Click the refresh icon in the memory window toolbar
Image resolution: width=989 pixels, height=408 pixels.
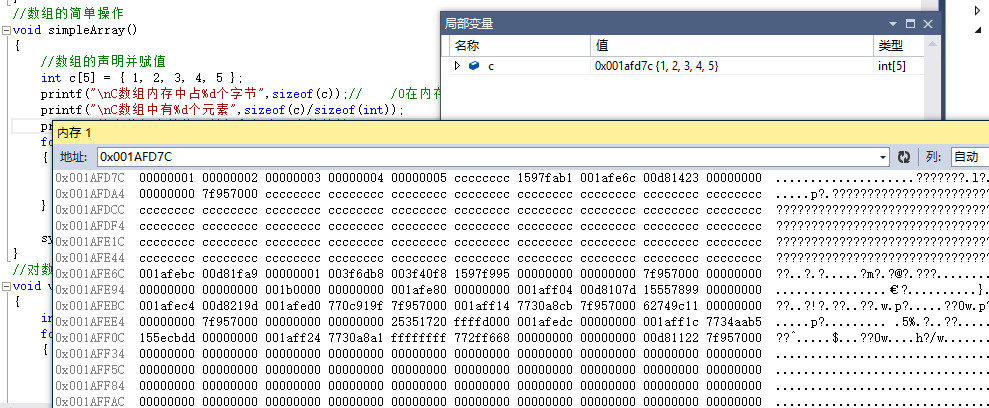pyautogui.click(x=904, y=157)
